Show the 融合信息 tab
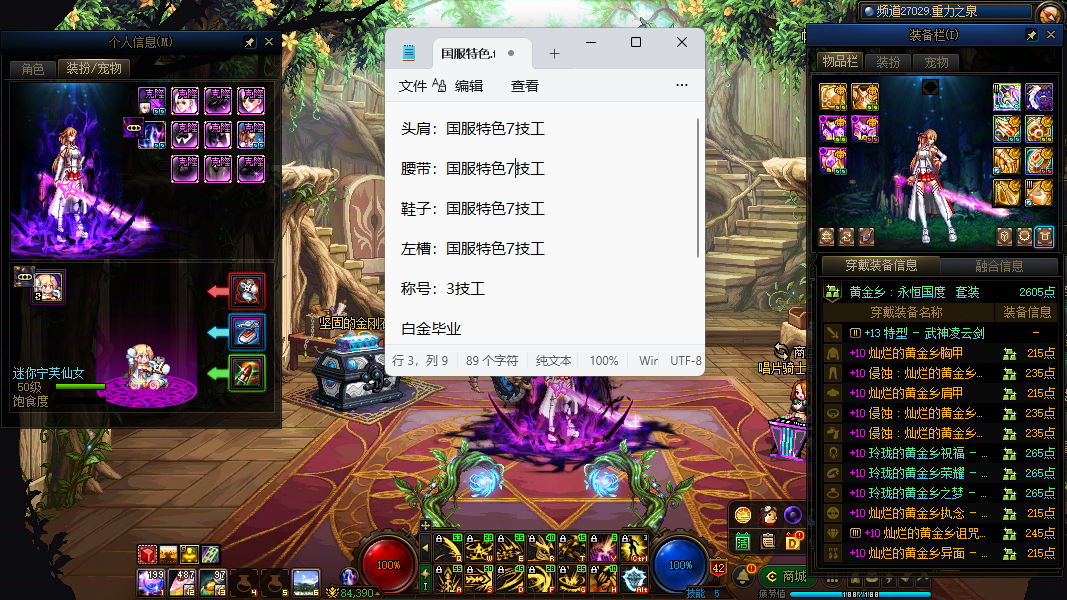This screenshot has width=1067, height=600. pos(998,266)
